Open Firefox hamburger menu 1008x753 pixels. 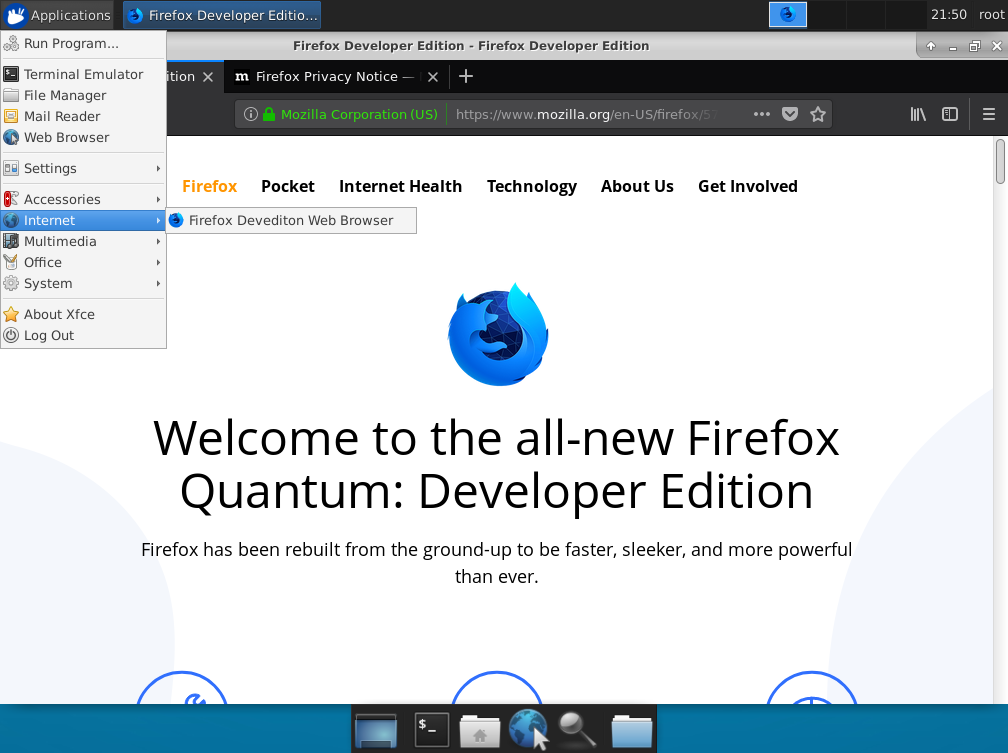tap(989, 114)
